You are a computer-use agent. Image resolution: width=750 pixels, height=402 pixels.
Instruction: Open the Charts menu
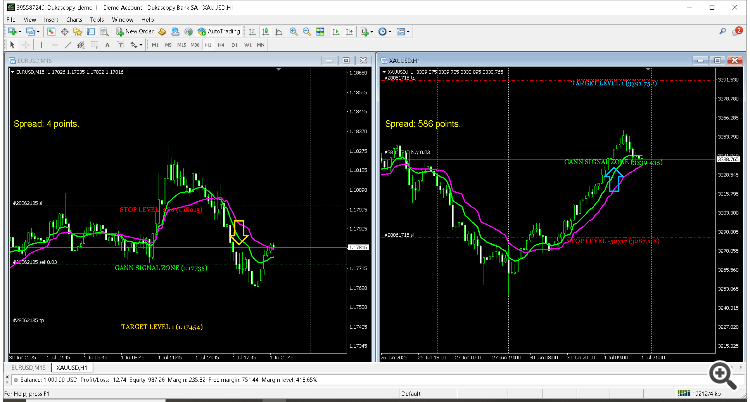click(74, 20)
